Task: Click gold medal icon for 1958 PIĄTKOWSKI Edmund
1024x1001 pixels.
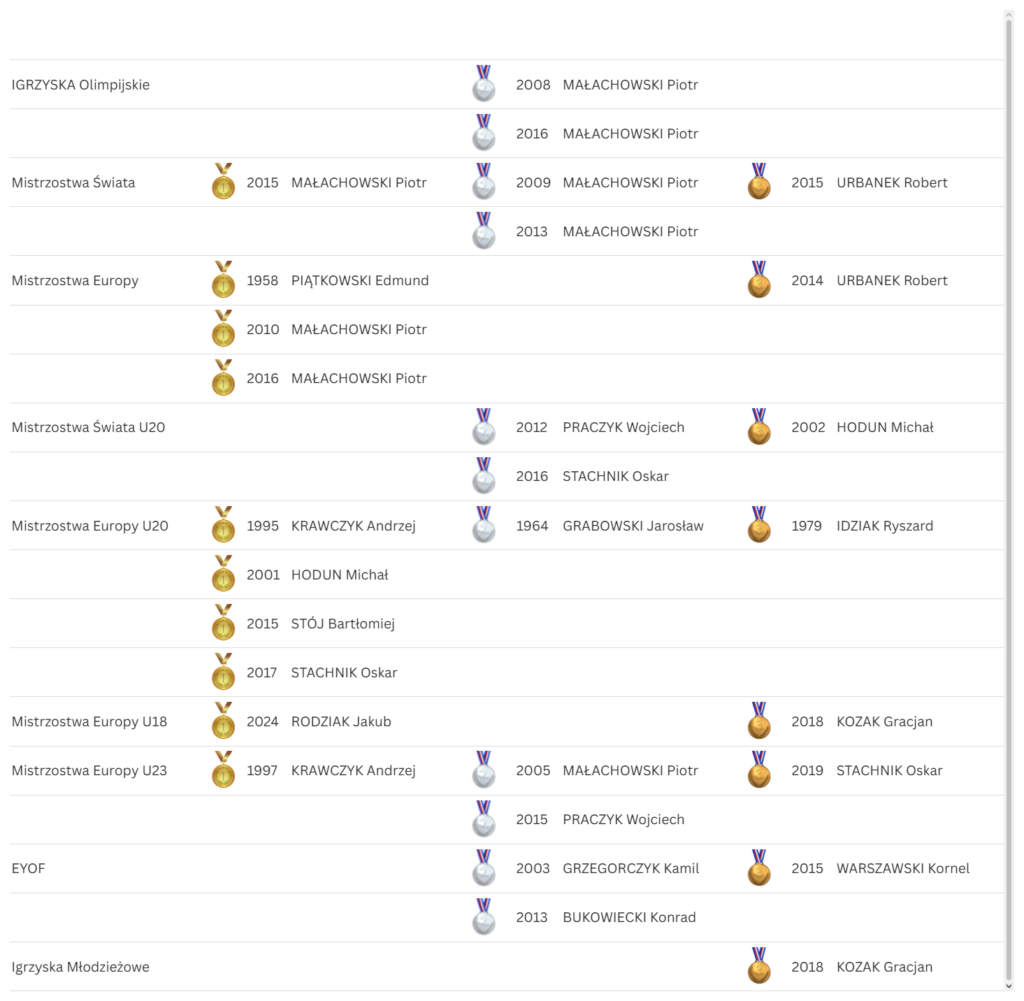Action: pyautogui.click(x=223, y=280)
